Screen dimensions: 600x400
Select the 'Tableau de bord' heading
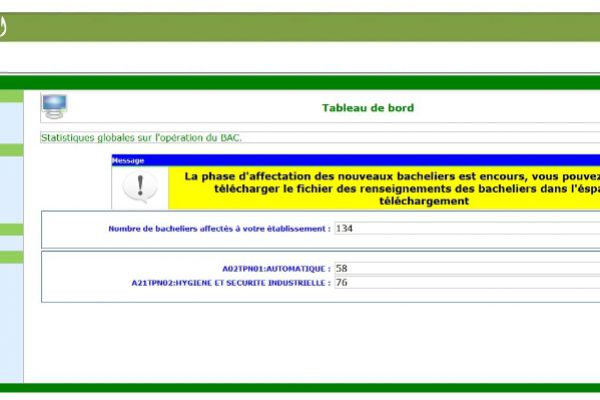tap(367, 108)
